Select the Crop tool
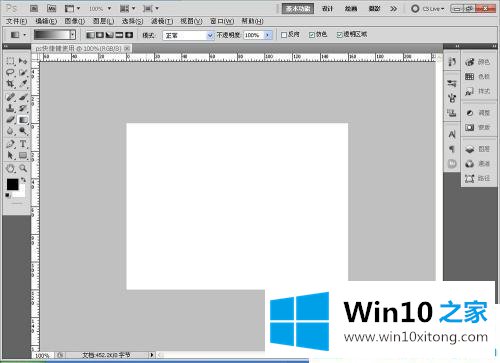Screen dimensions: 500x363 [10, 83]
